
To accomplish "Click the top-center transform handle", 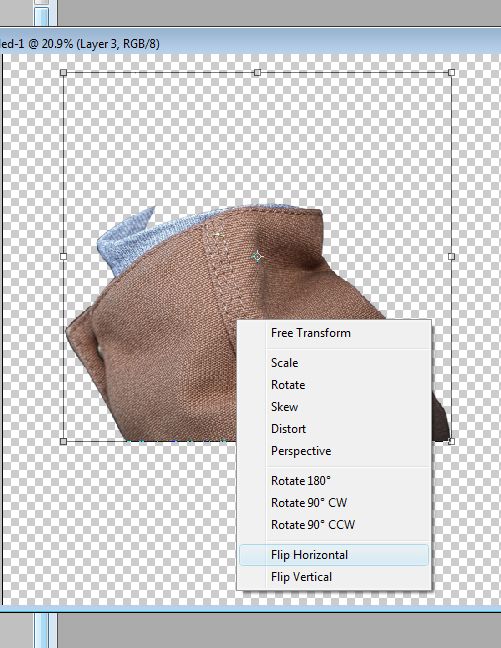I will (257, 73).
